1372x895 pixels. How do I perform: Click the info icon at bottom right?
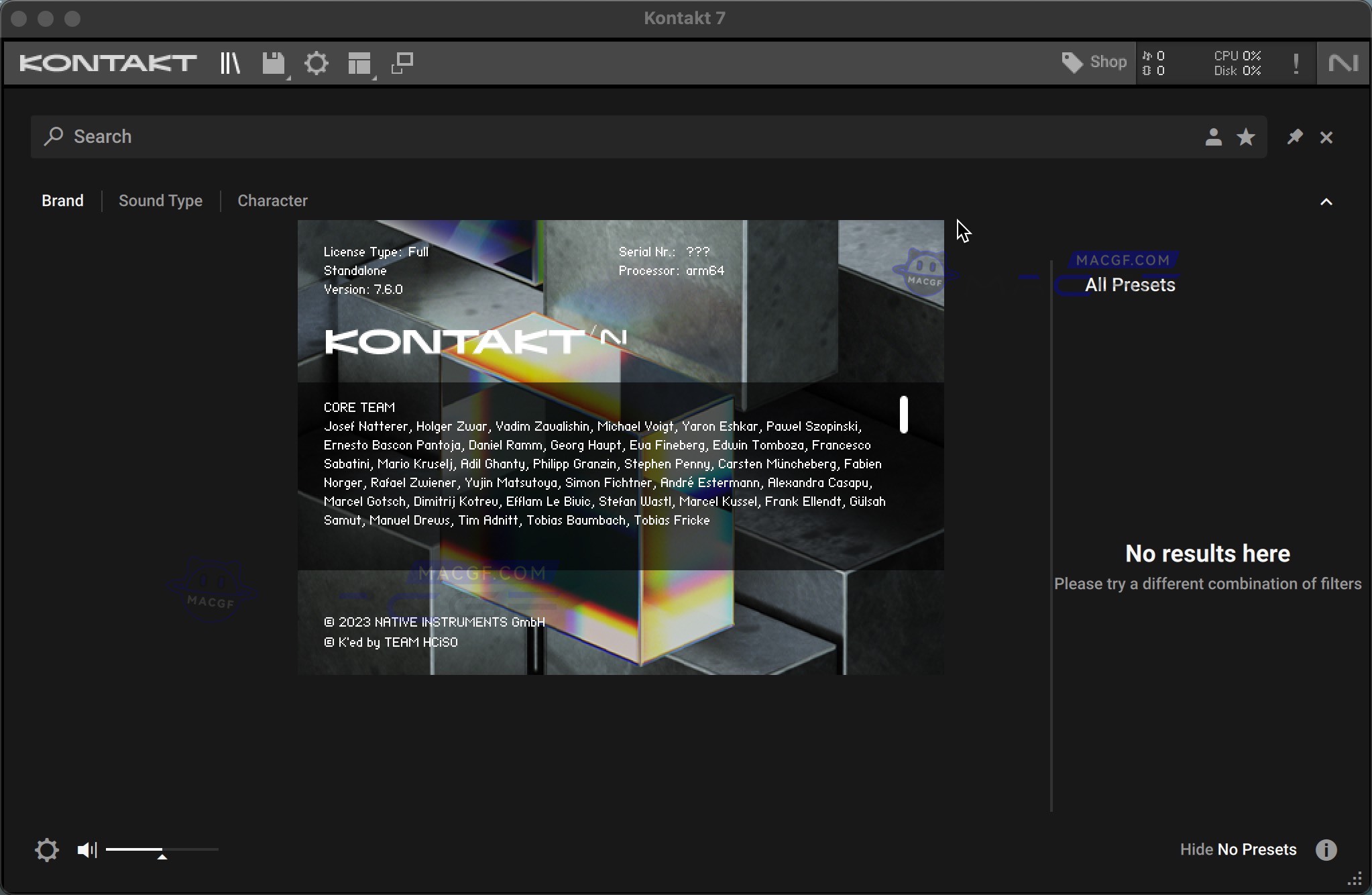[x=1324, y=849]
